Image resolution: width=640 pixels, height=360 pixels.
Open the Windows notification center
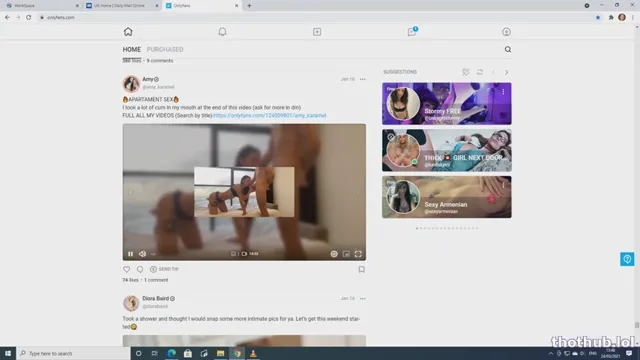(629, 353)
